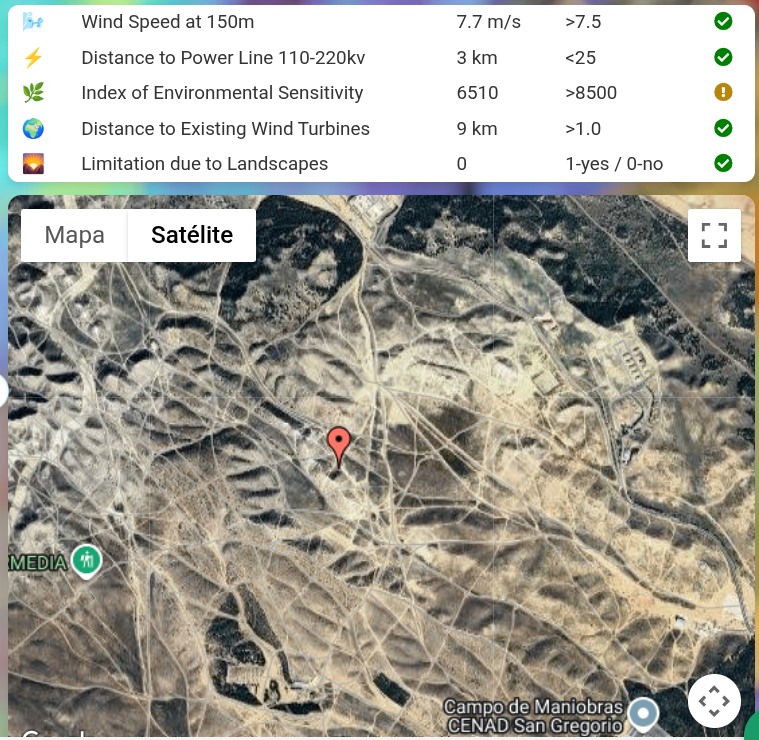Click the globe icon for Existing Wind Turbines
759x740 pixels.
click(x=33, y=129)
